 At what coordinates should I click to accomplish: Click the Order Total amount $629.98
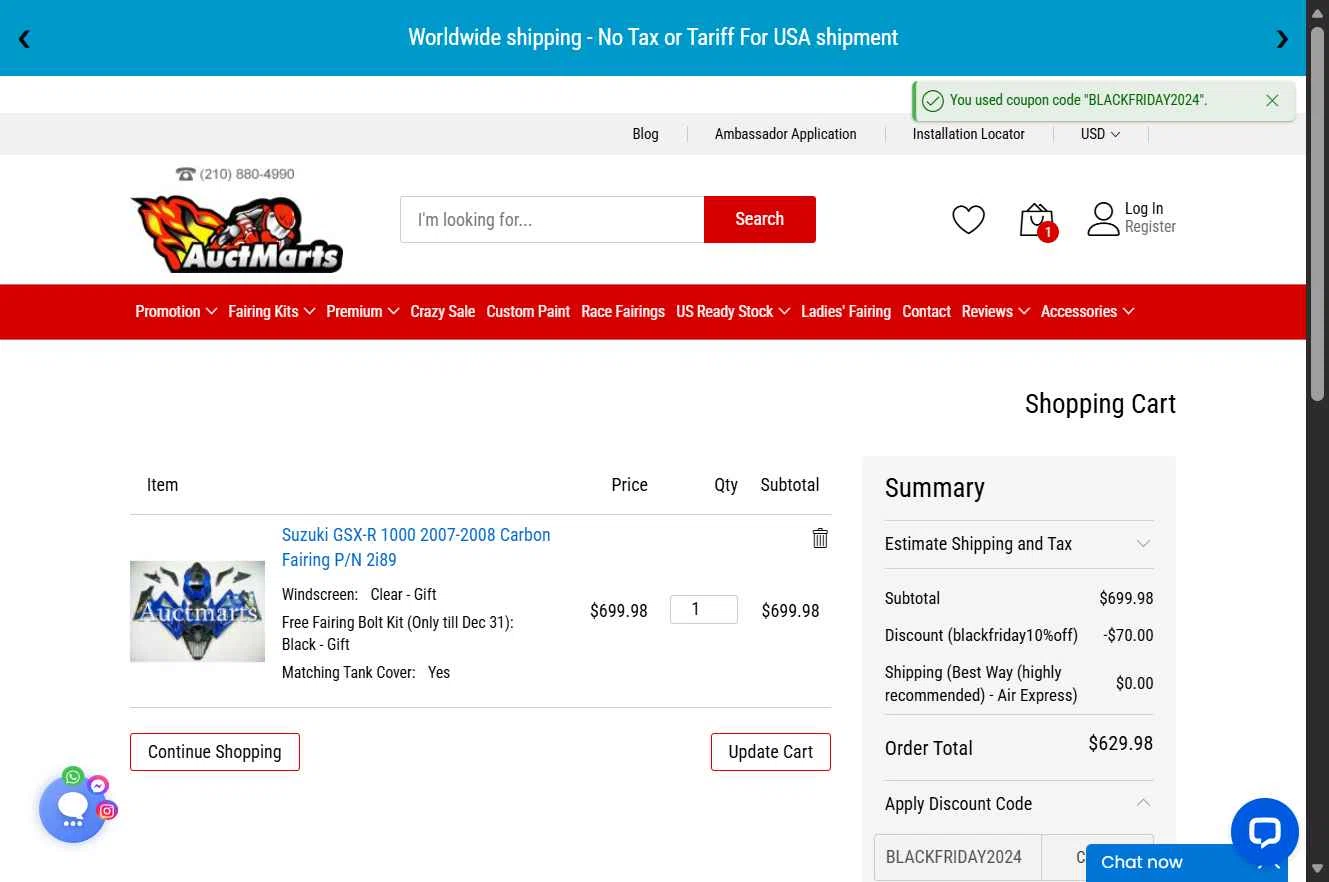1120,744
